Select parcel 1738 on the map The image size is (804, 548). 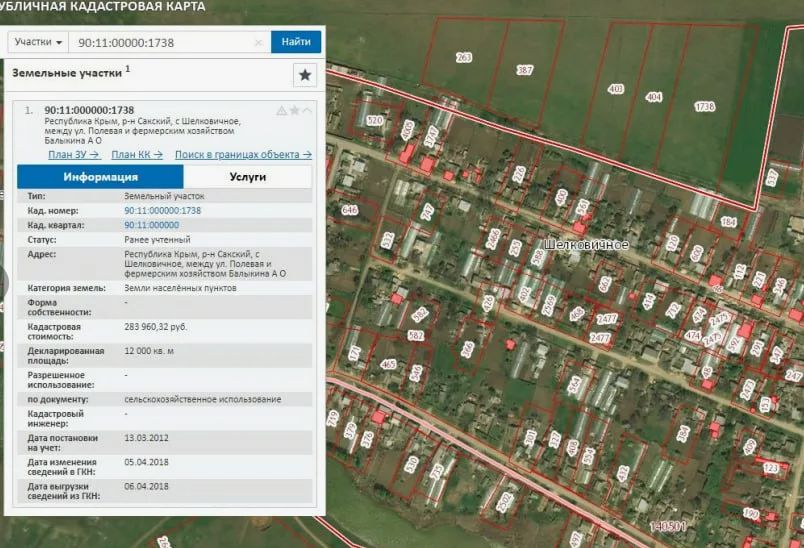[704, 106]
